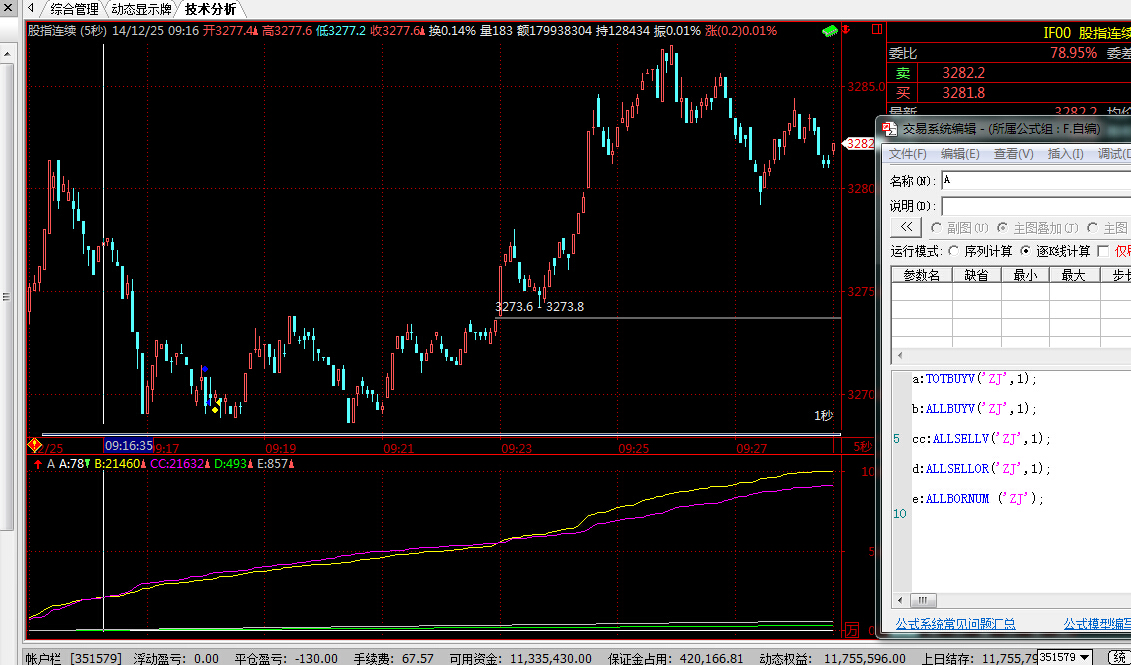Click the b:ALLBUYV code line
The height and width of the screenshot is (665, 1131).
(974, 409)
